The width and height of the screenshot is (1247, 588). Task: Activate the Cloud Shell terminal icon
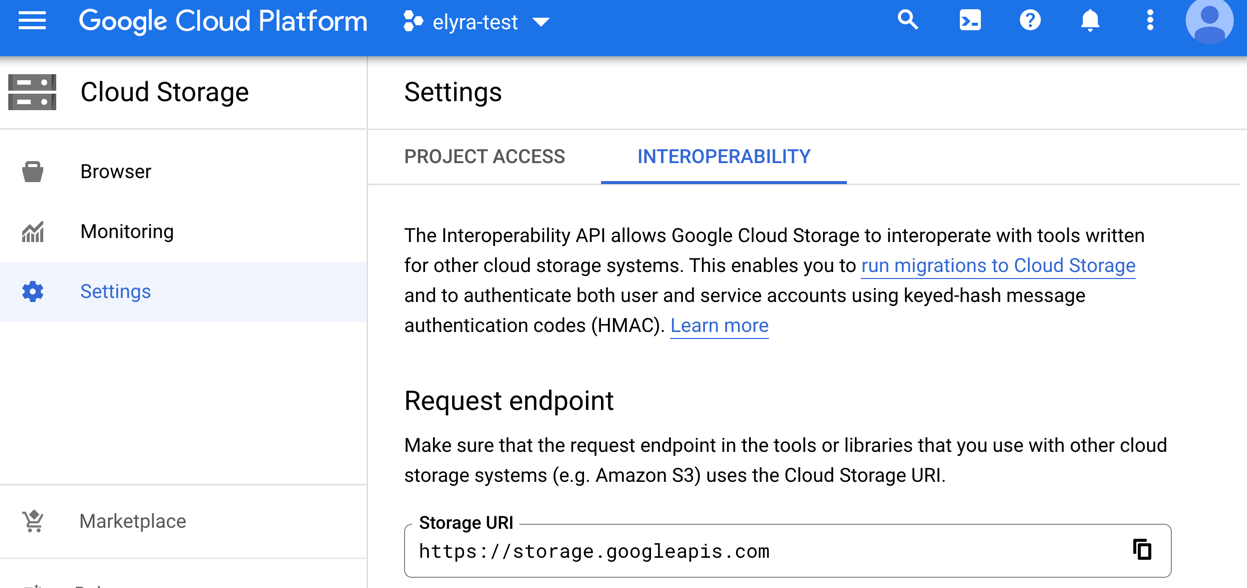(x=969, y=20)
